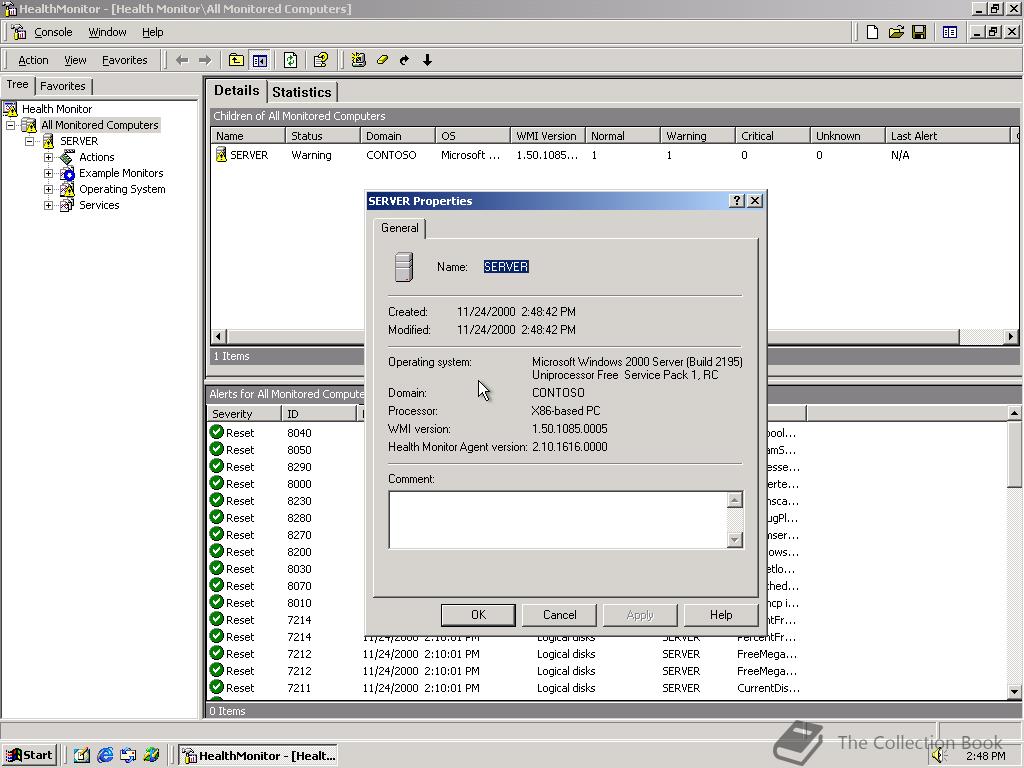Click the New console page icon
The image size is (1024, 768).
tap(872, 32)
